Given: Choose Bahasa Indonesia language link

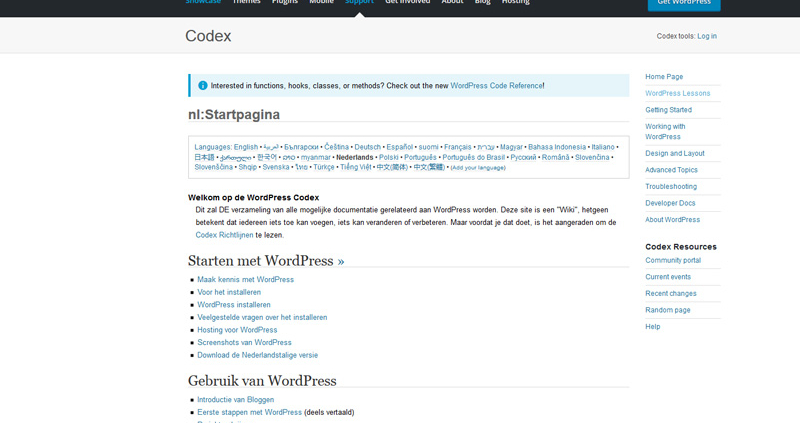Looking at the screenshot, I should point(557,147).
